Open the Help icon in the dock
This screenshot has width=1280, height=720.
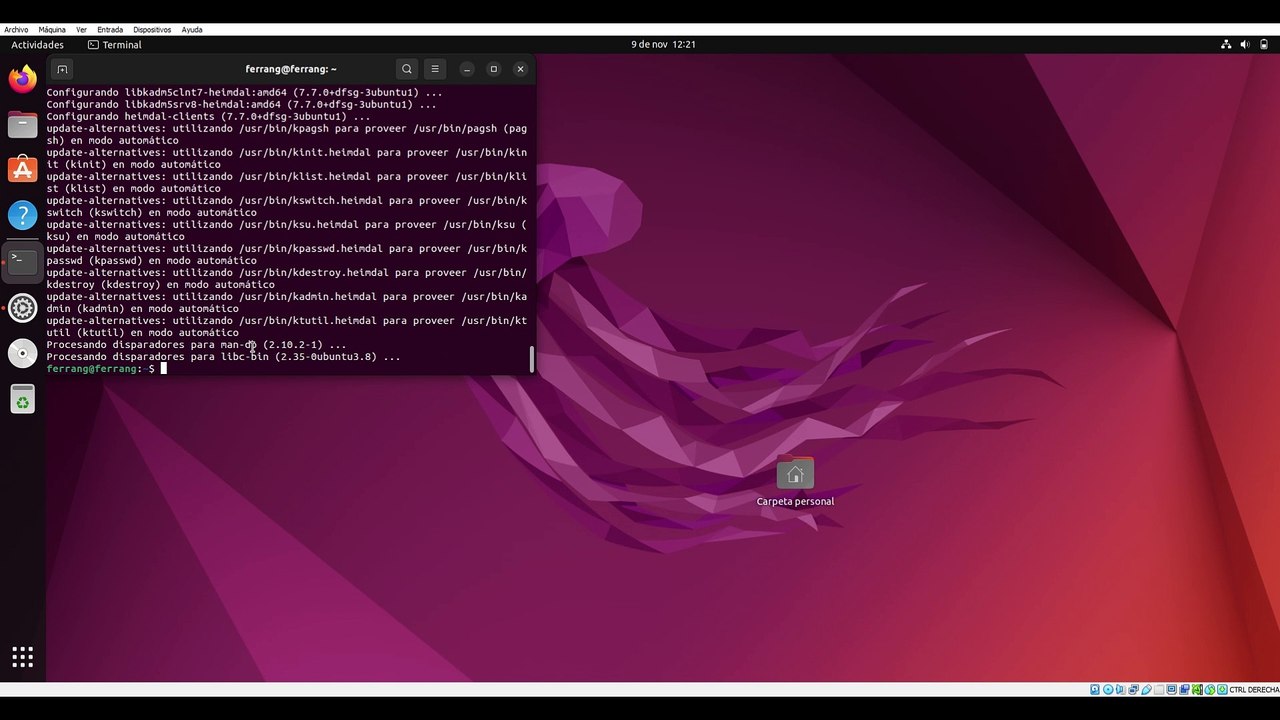click(22, 215)
